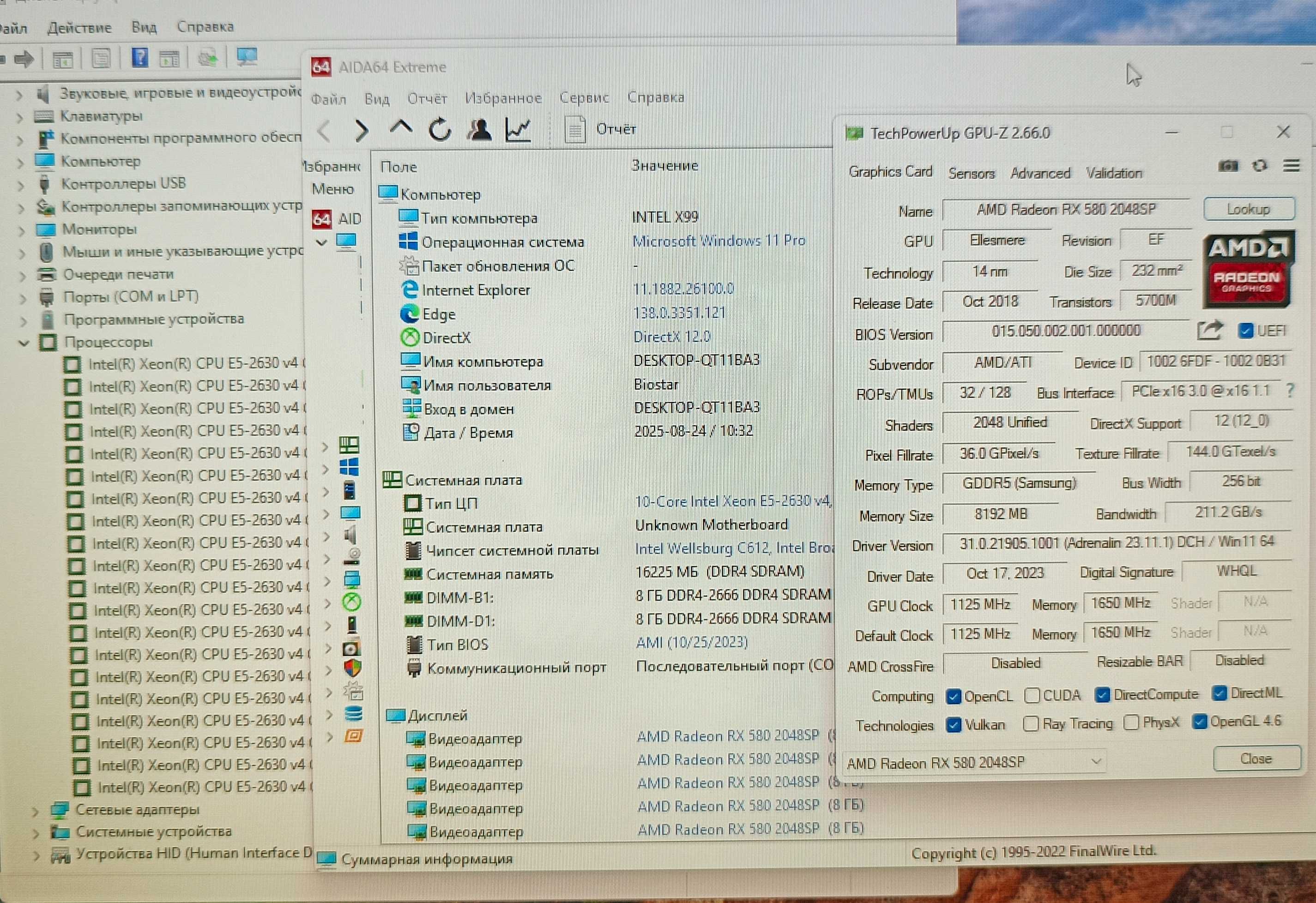Screen dimensions: 1316x903
Task: Open the Intel Wellsburg C612 chipset link
Action: (x=735, y=548)
